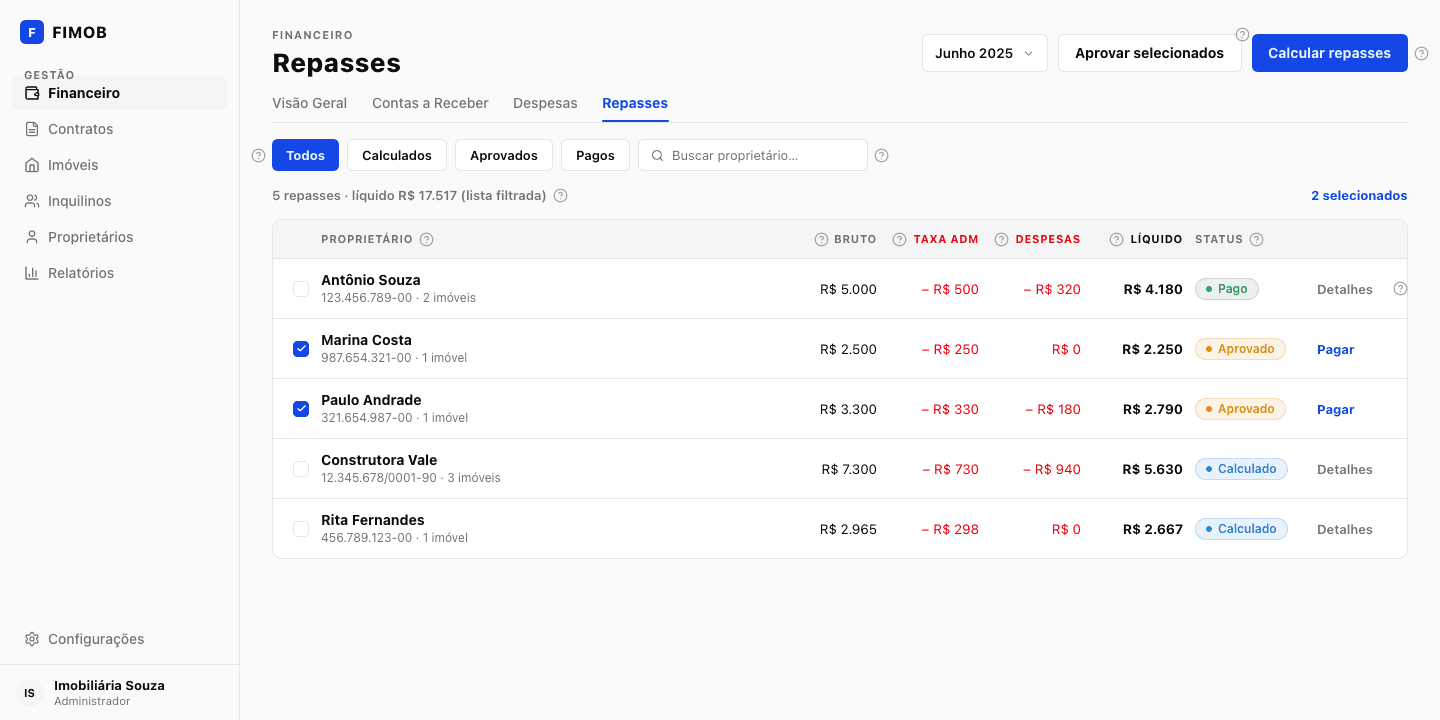1440x720 pixels.
Task: Tick the Rita Fernandes row checkbox
Action: pos(301,529)
